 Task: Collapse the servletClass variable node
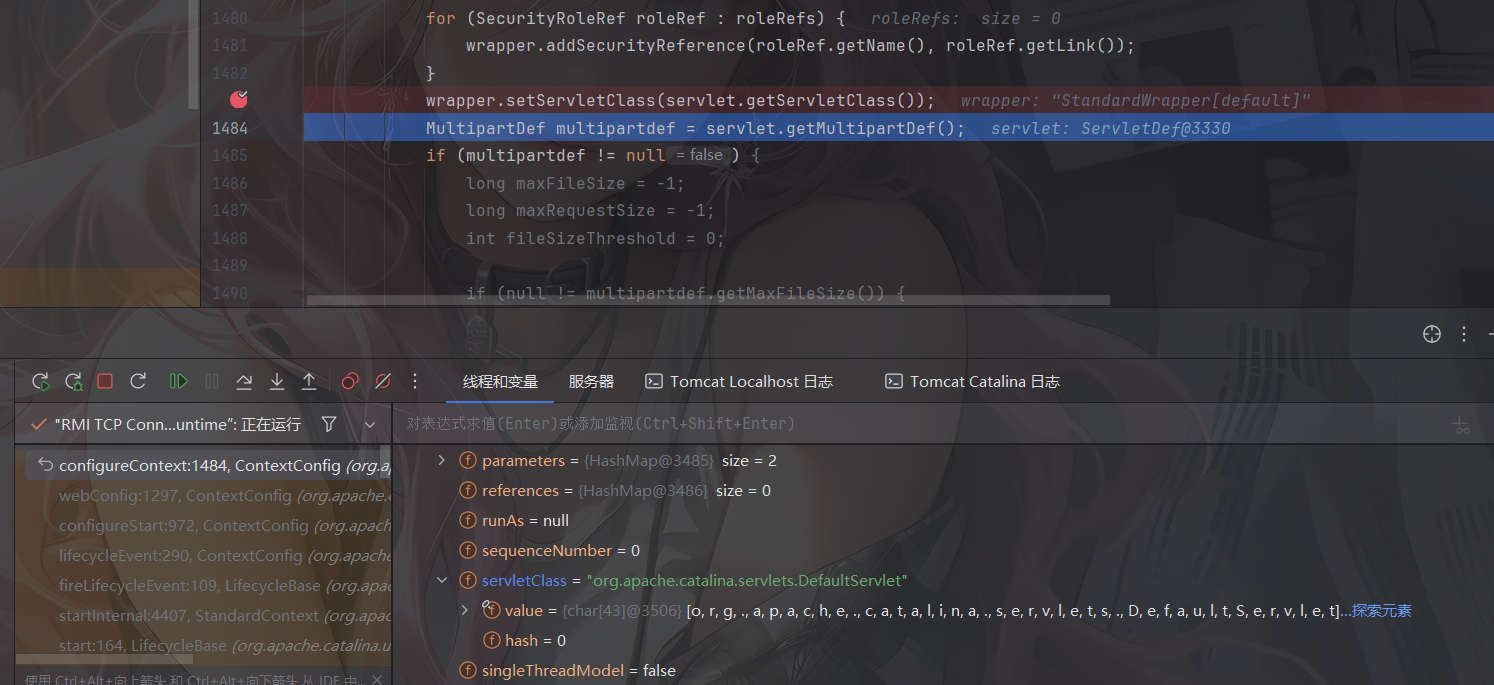[x=442, y=581]
